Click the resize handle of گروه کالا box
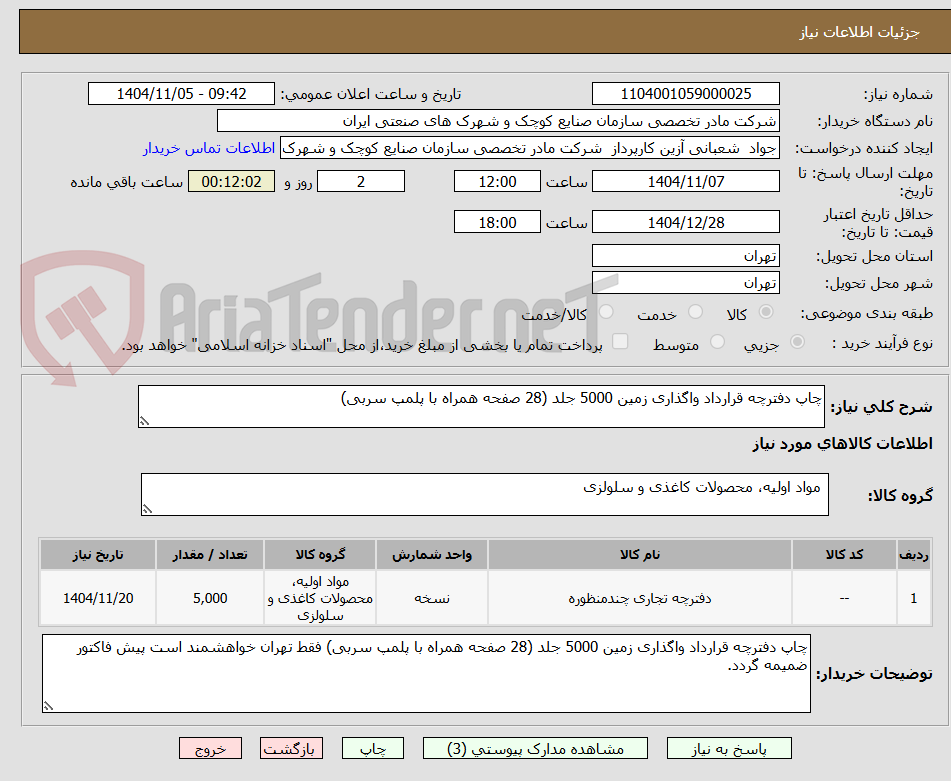 pos(145,509)
